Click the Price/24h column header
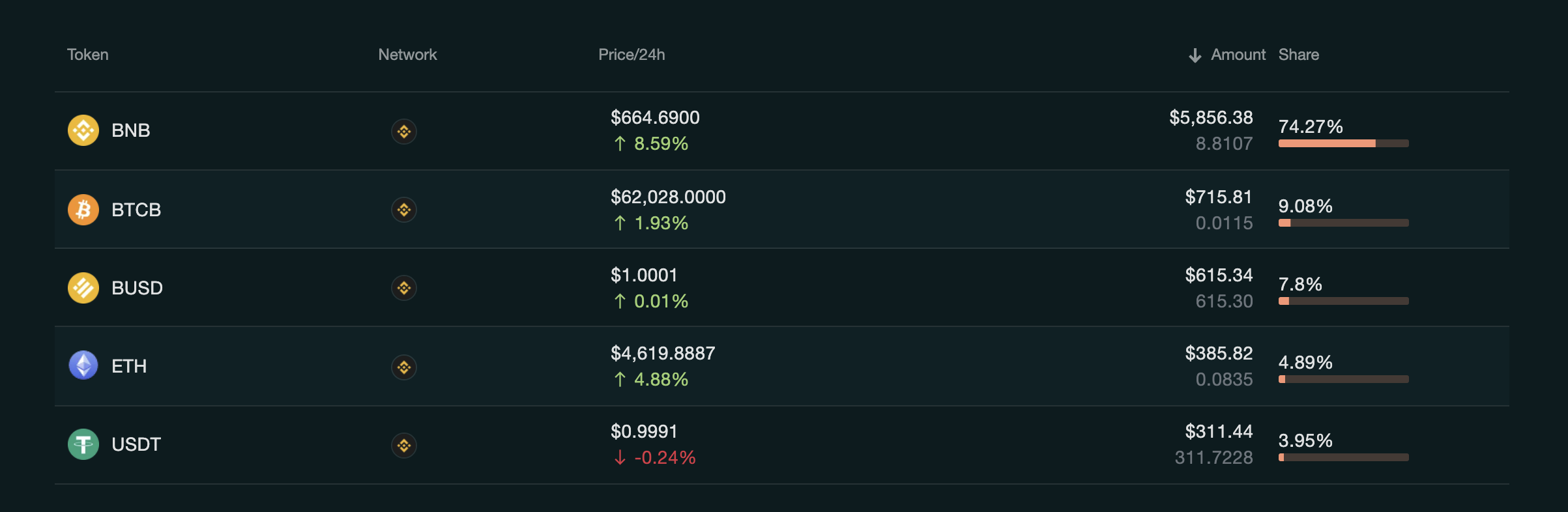 [632, 55]
